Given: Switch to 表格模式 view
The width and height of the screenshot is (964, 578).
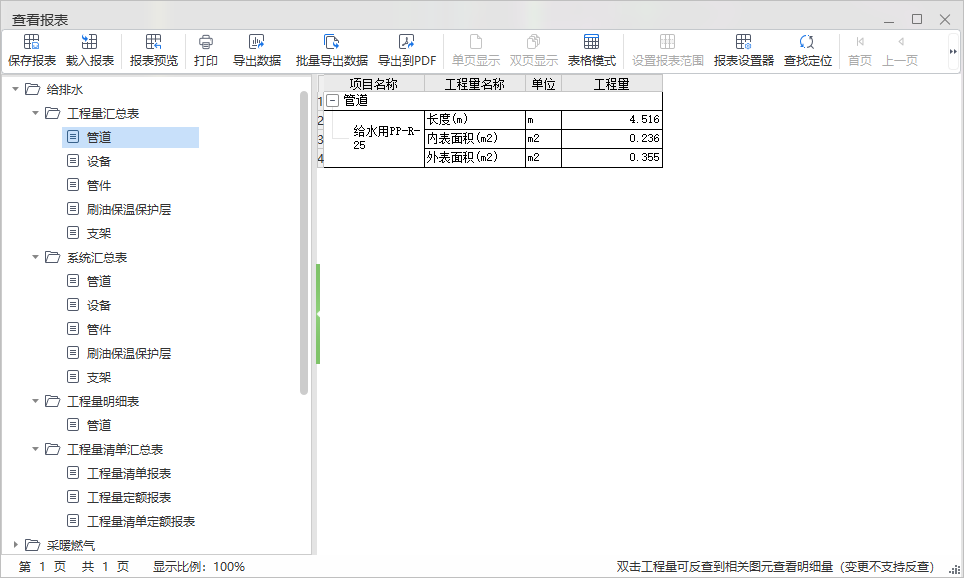Looking at the screenshot, I should click(591, 42).
